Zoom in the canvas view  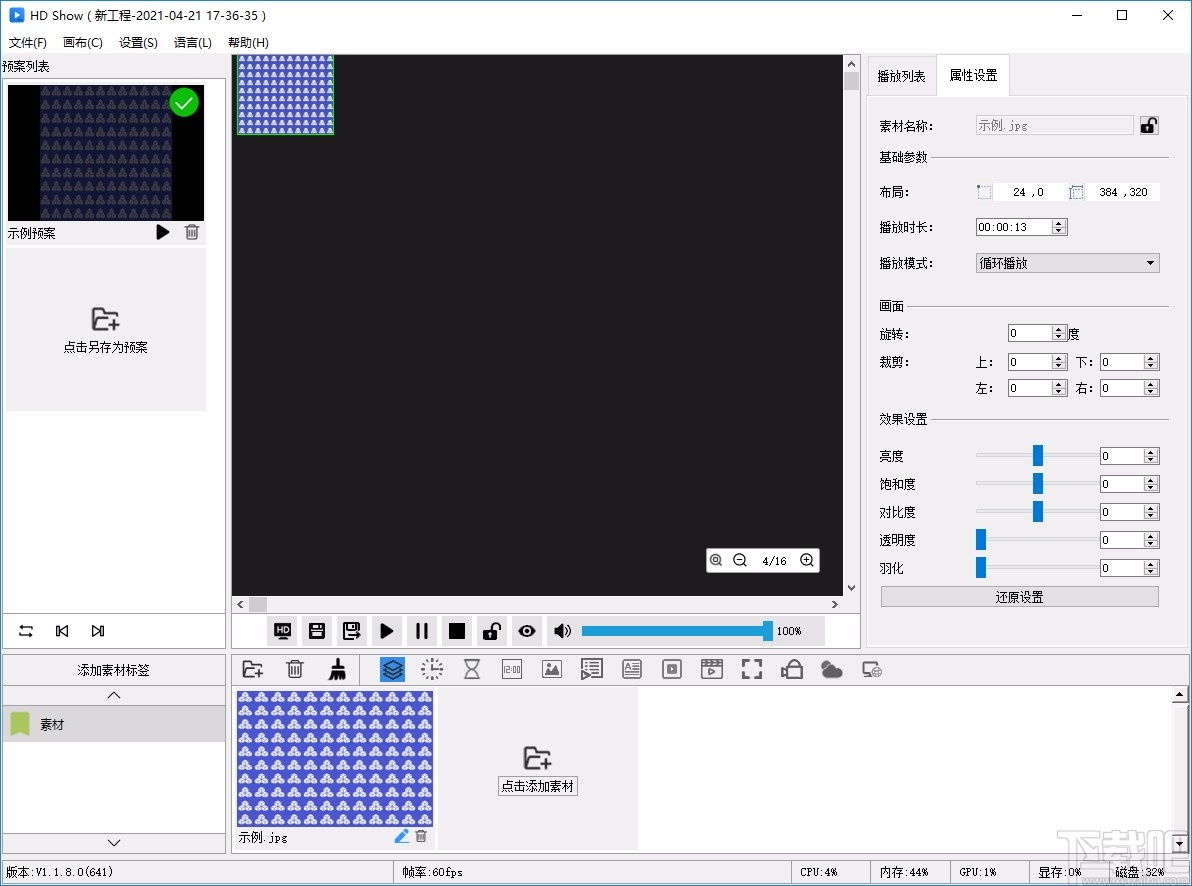[x=807, y=560]
